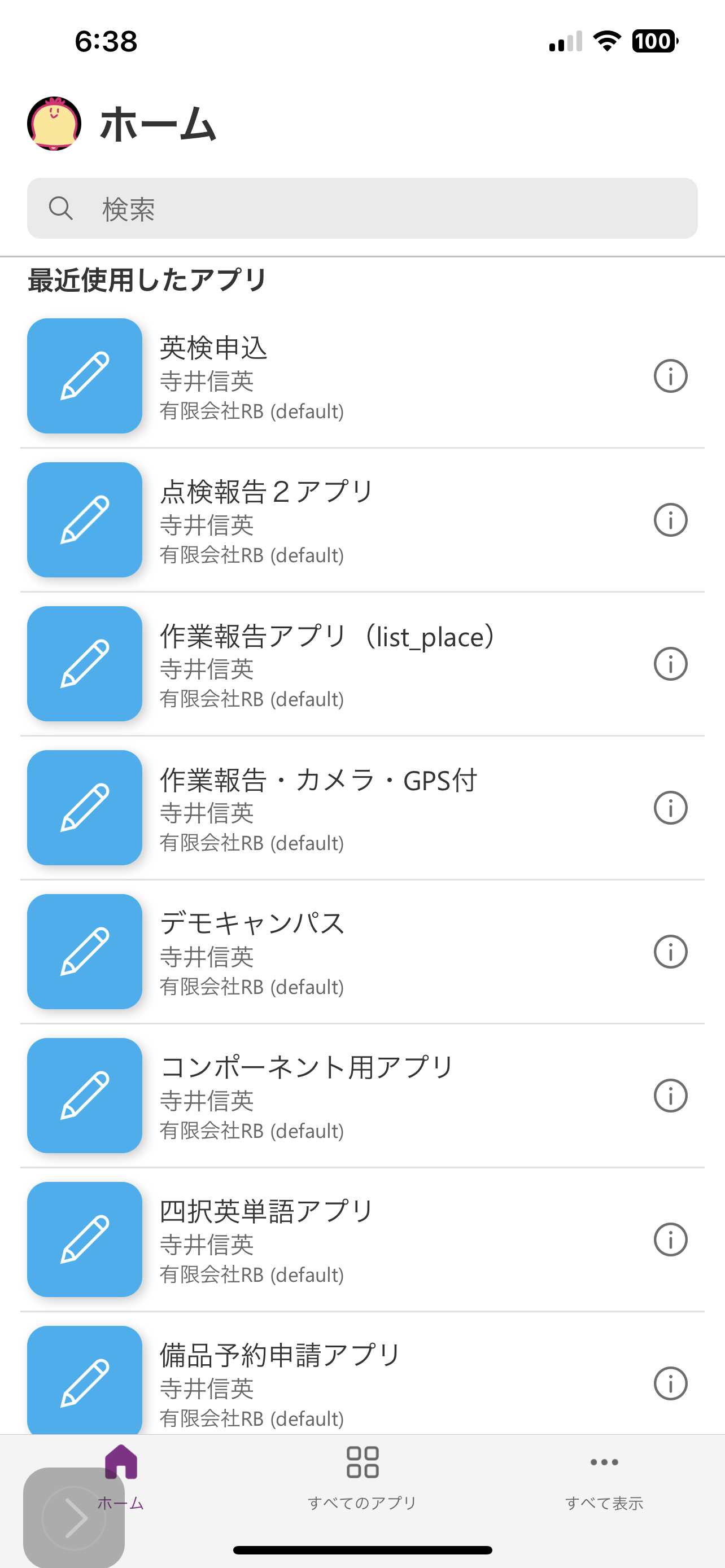Image resolution: width=725 pixels, height=1568 pixels.
Task: Open デモキャンパス app tile icon
Action: pyautogui.click(x=85, y=952)
